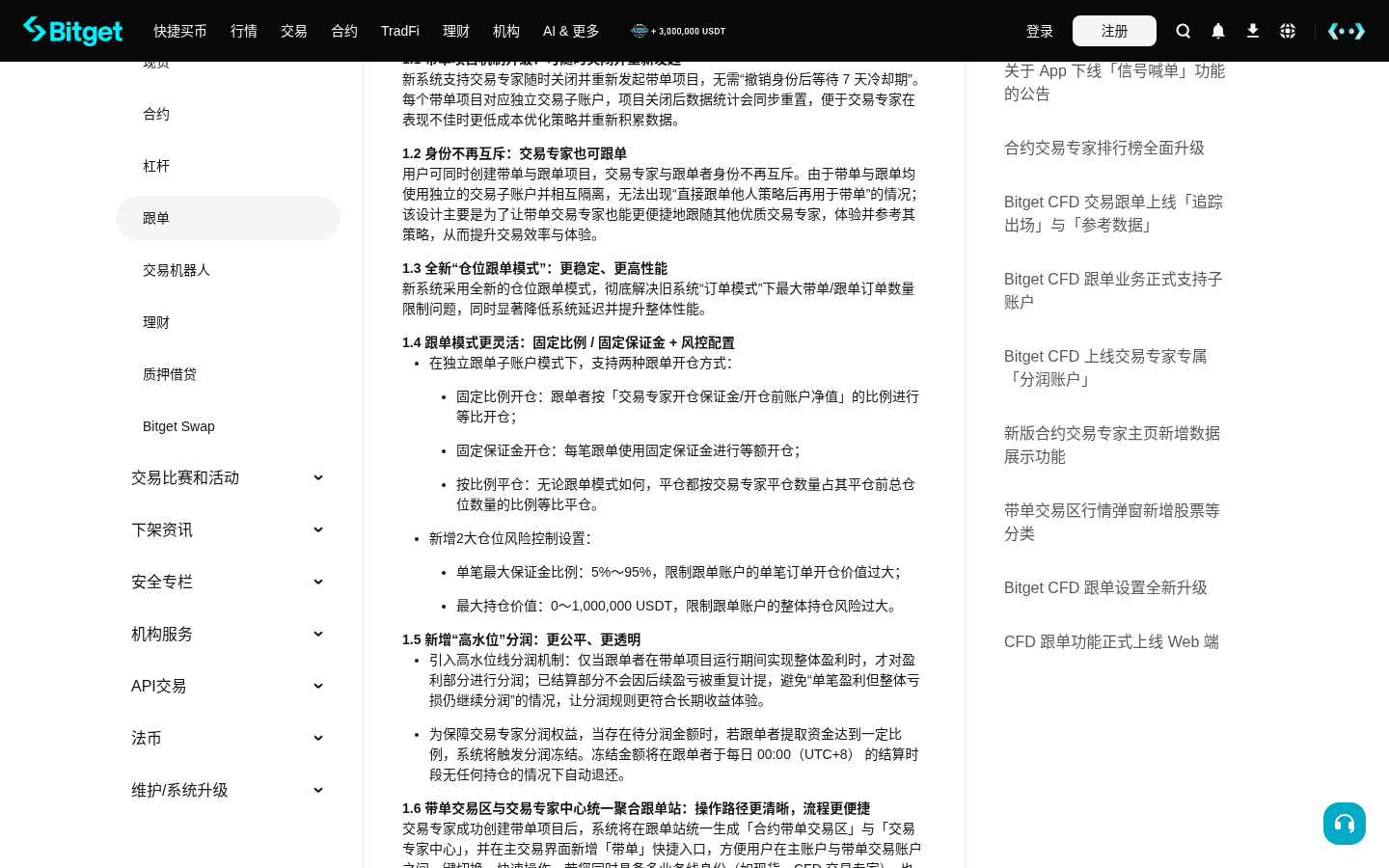
Task: Click the 固定比例开仓 bullet text
Action: (x=688, y=406)
